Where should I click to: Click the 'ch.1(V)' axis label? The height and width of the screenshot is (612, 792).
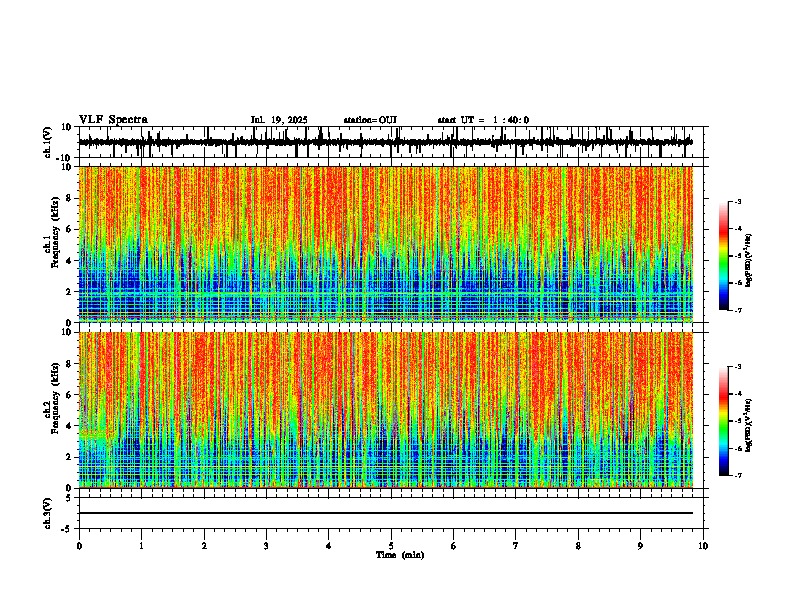(x=48, y=142)
